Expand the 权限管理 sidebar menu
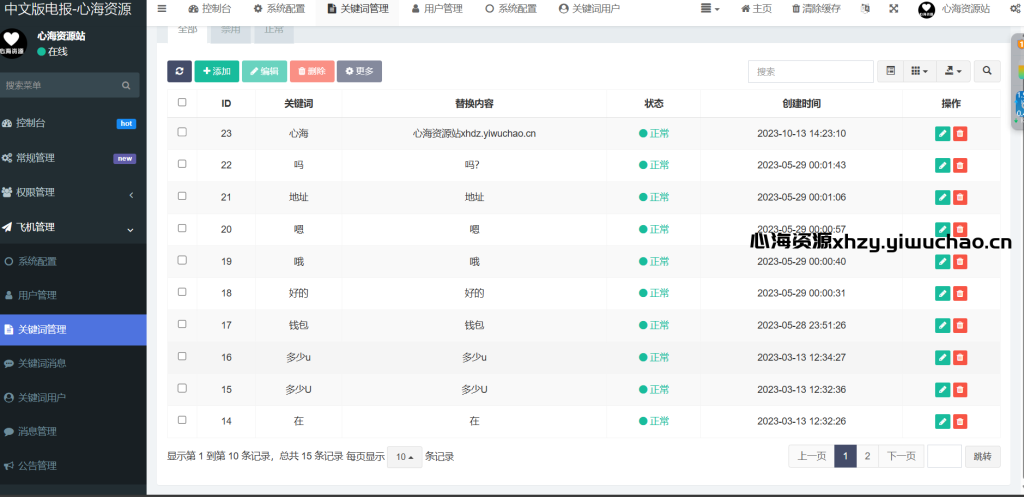Viewport: 1024px width, 497px height. [73, 193]
